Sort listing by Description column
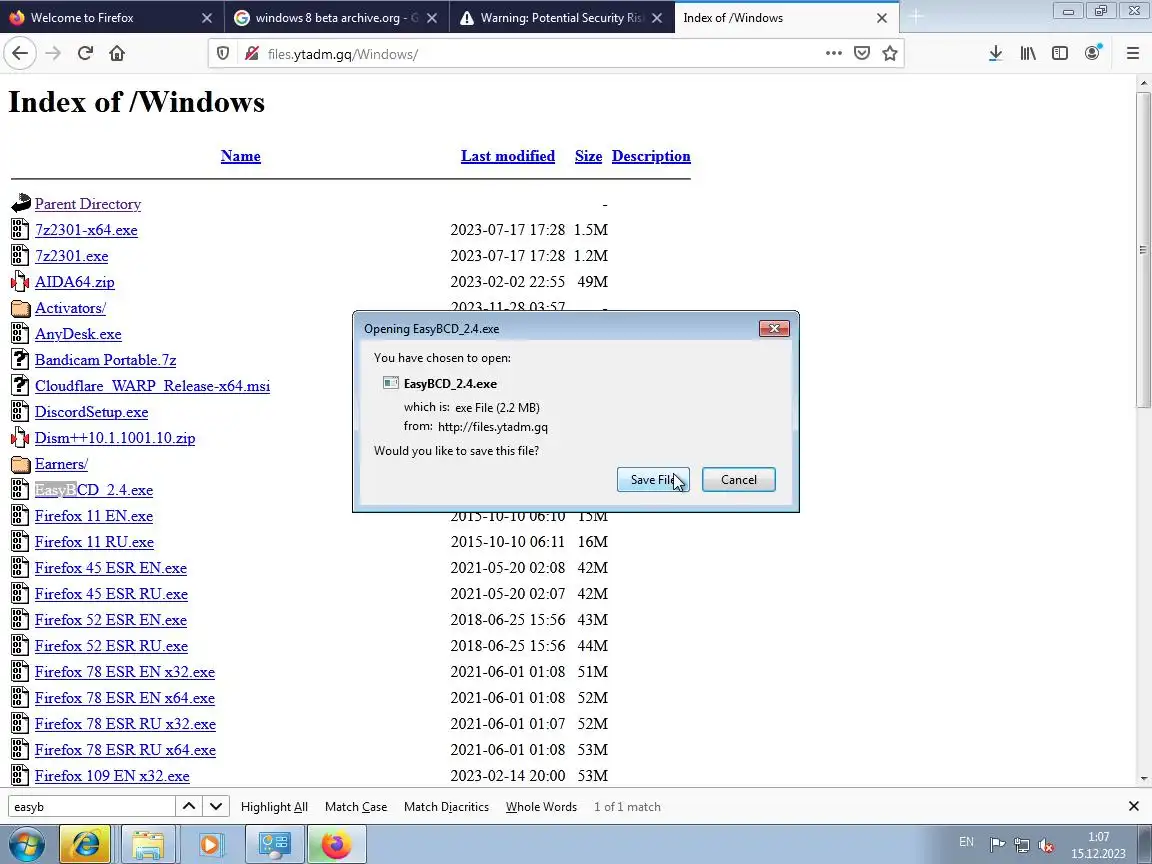This screenshot has height=864, width=1152. [x=651, y=156]
